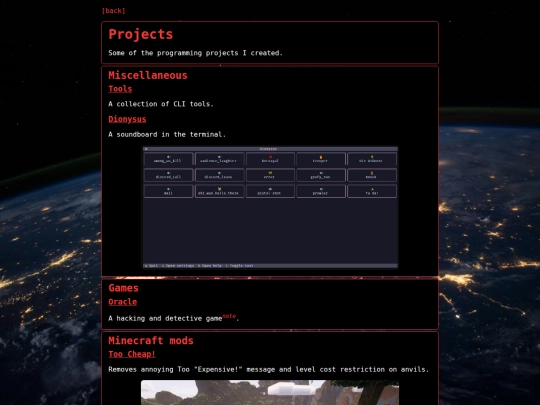This screenshot has height=405, width=540.
Task: Click the betrayal tile with red X icon
Action: coord(270,159)
